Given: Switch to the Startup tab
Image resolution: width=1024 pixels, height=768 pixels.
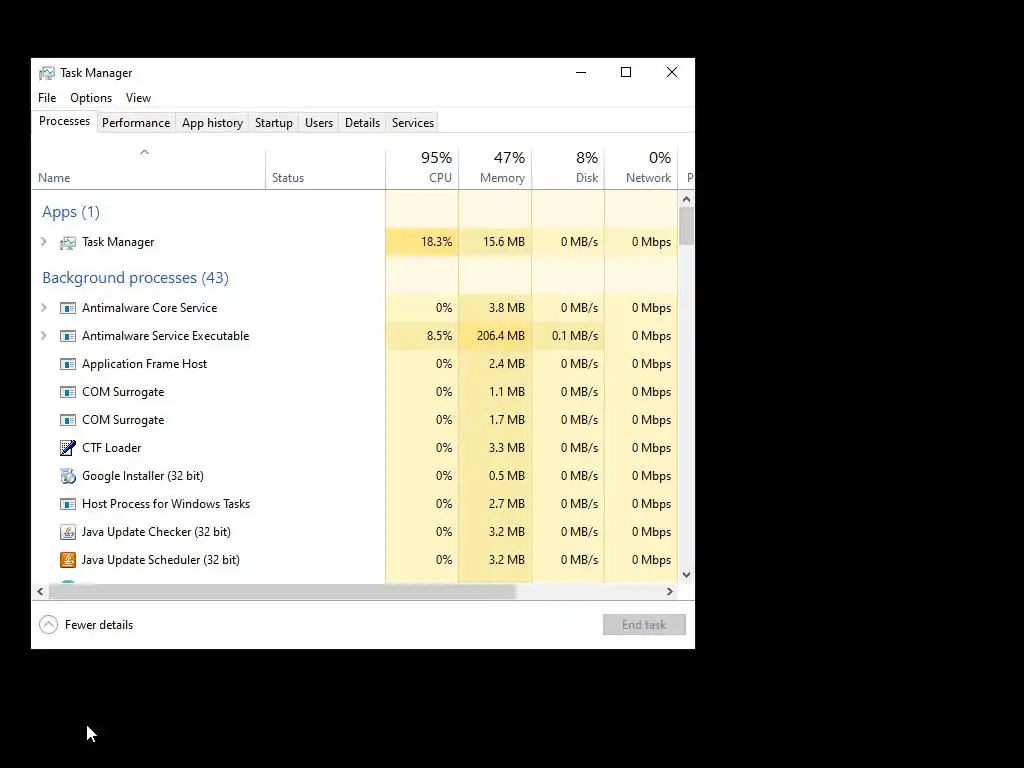Looking at the screenshot, I should click(274, 123).
